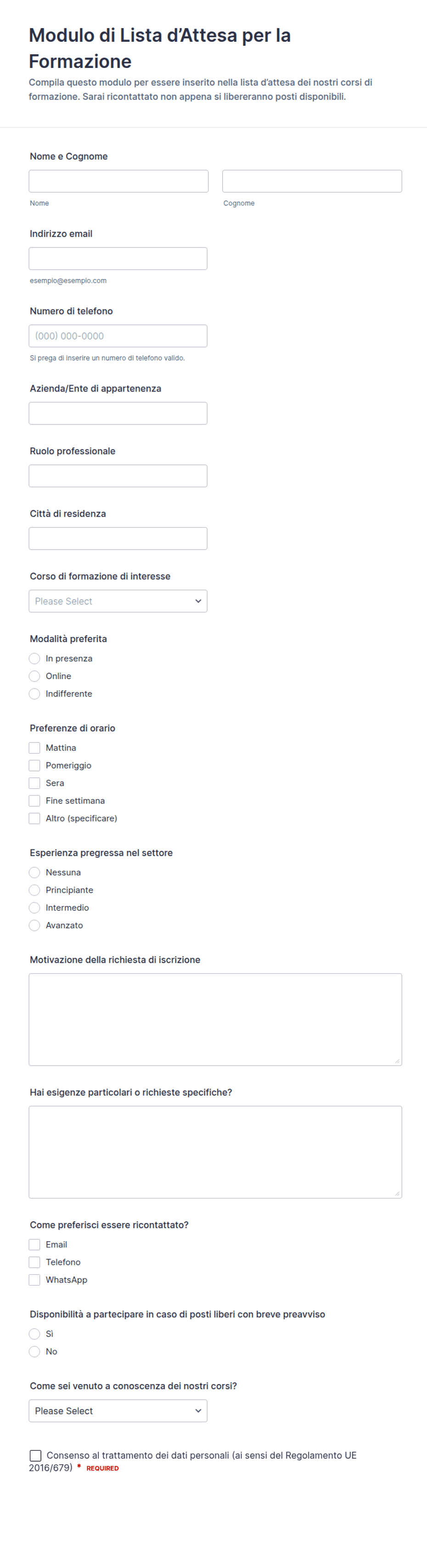The image size is (427, 1568).
Task: Tick the Consenso al trattamento dei dati checkbox
Action: (35, 1456)
